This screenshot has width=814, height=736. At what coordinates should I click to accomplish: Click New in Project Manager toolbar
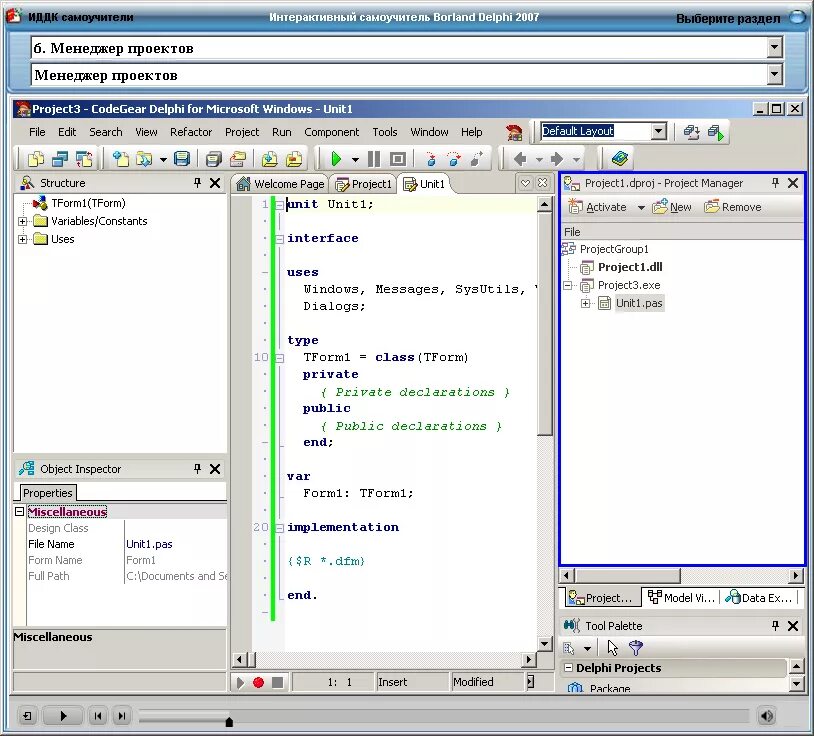coord(672,207)
